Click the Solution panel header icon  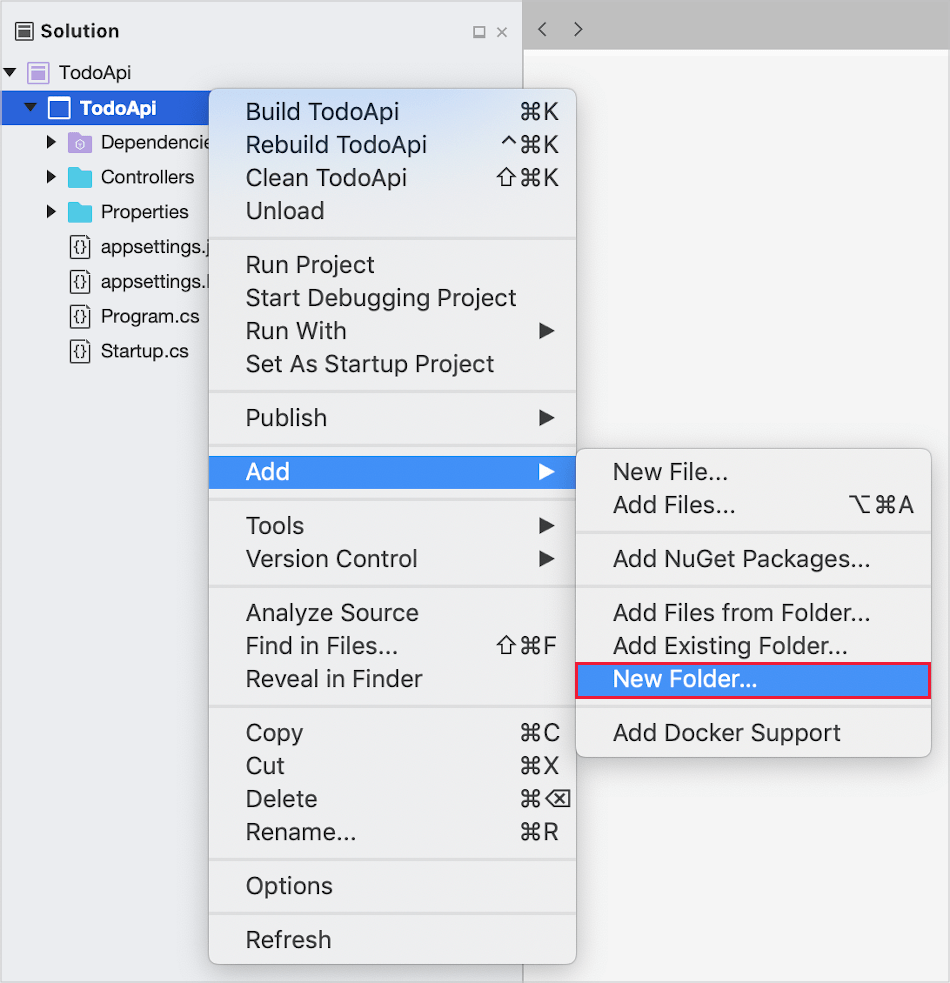[24, 31]
